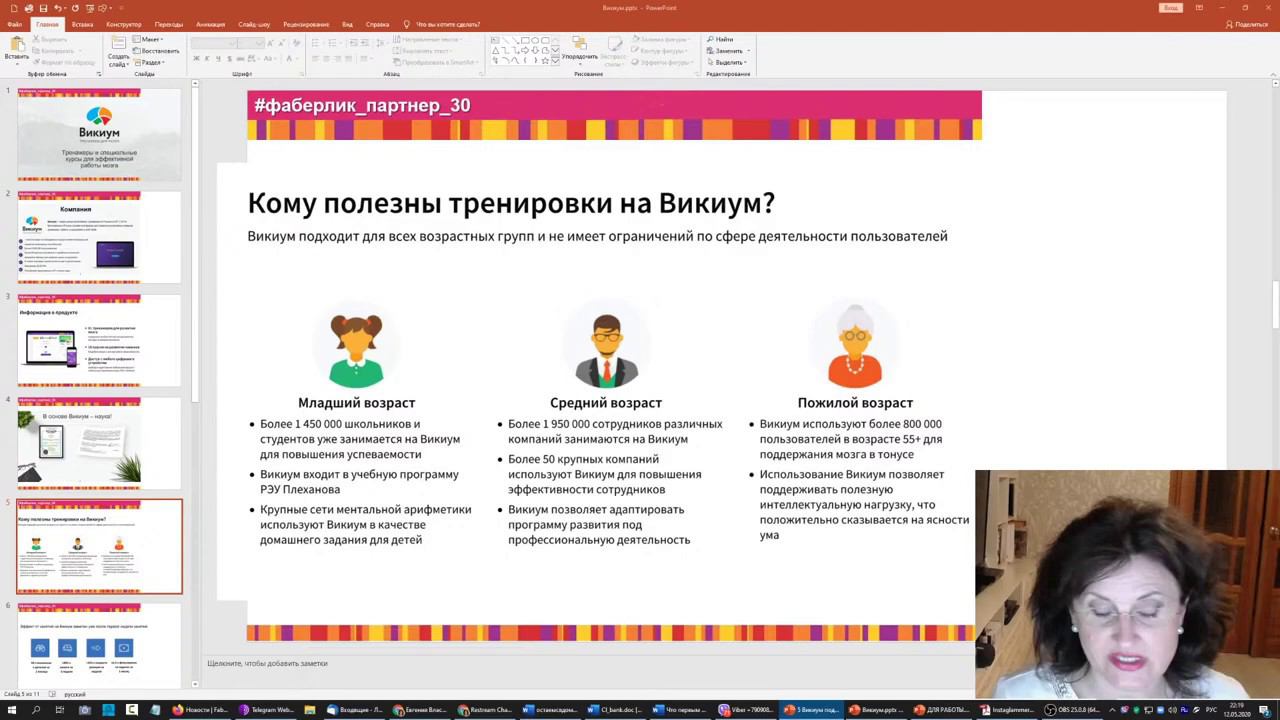The image size is (1280, 720).
Task: Click the Restore (Восстановить) slide button
Action: 156,50
